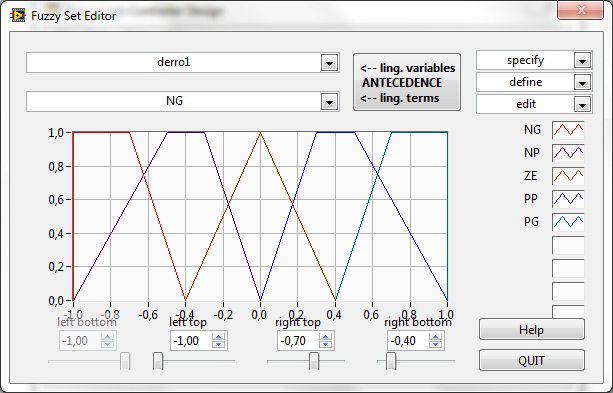
Task: Click the right top label
Action: pos(298,322)
